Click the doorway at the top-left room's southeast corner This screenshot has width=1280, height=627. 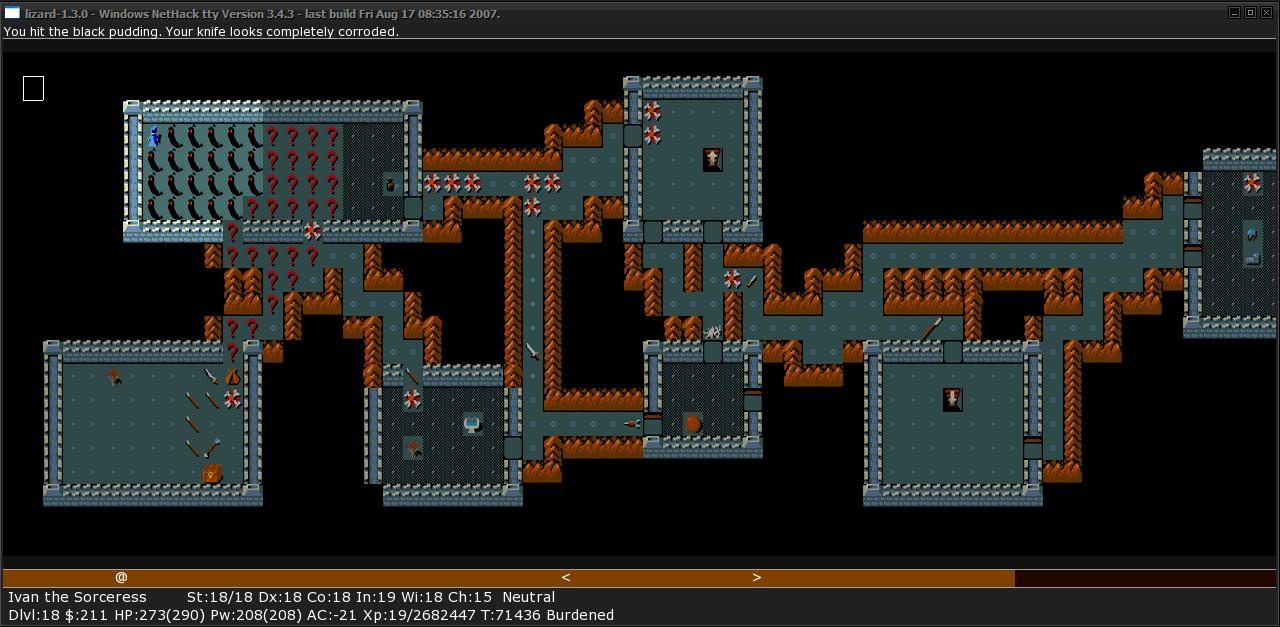(413, 208)
